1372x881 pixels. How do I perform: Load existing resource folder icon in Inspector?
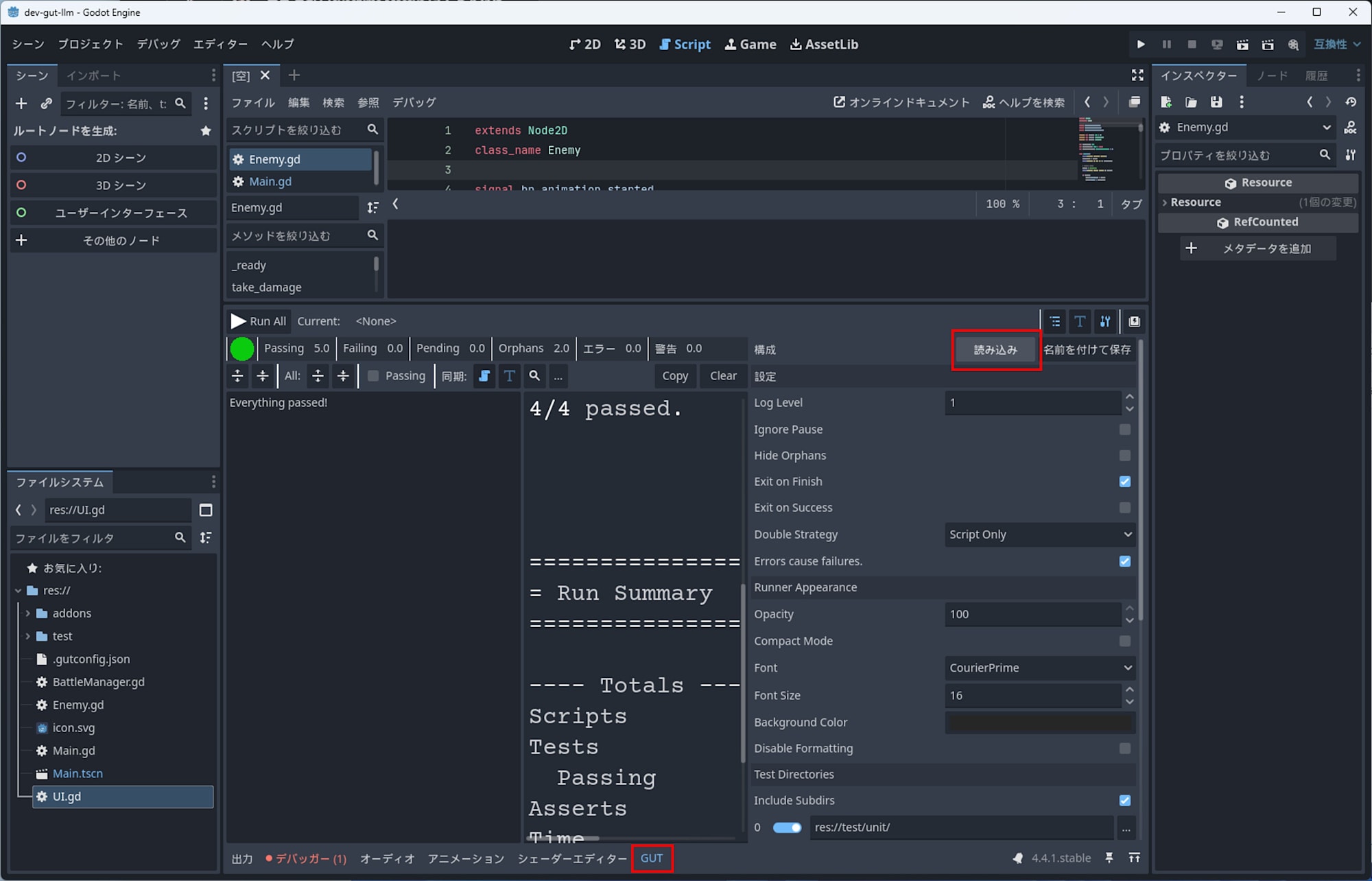point(1191,102)
